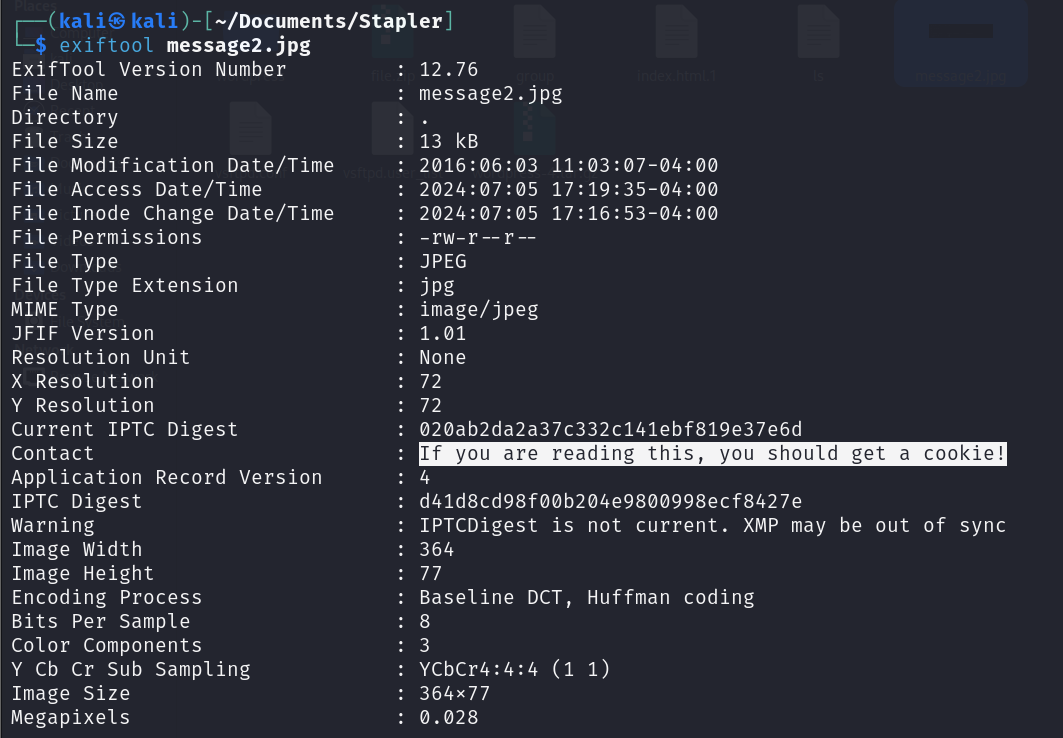Click the ExifTool version 12.76 value
1063x738 pixels.
[448, 70]
